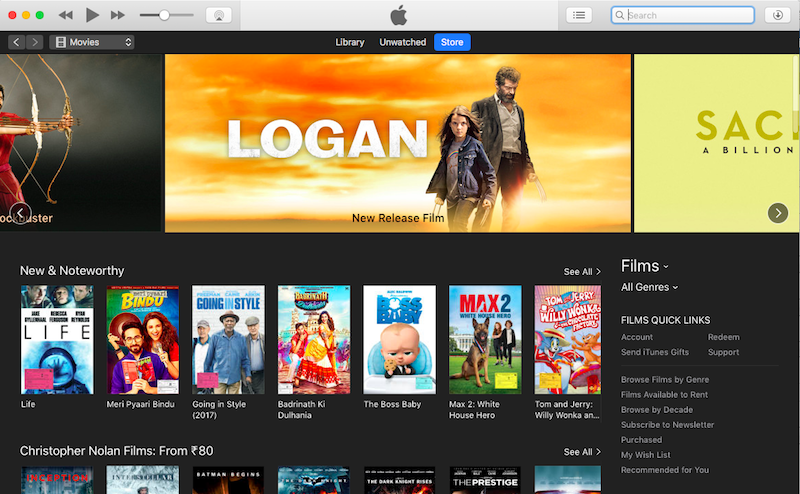Select the Store tab
Image resolution: width=800 pixels, height=494 pixels.
tap(452, 42)
